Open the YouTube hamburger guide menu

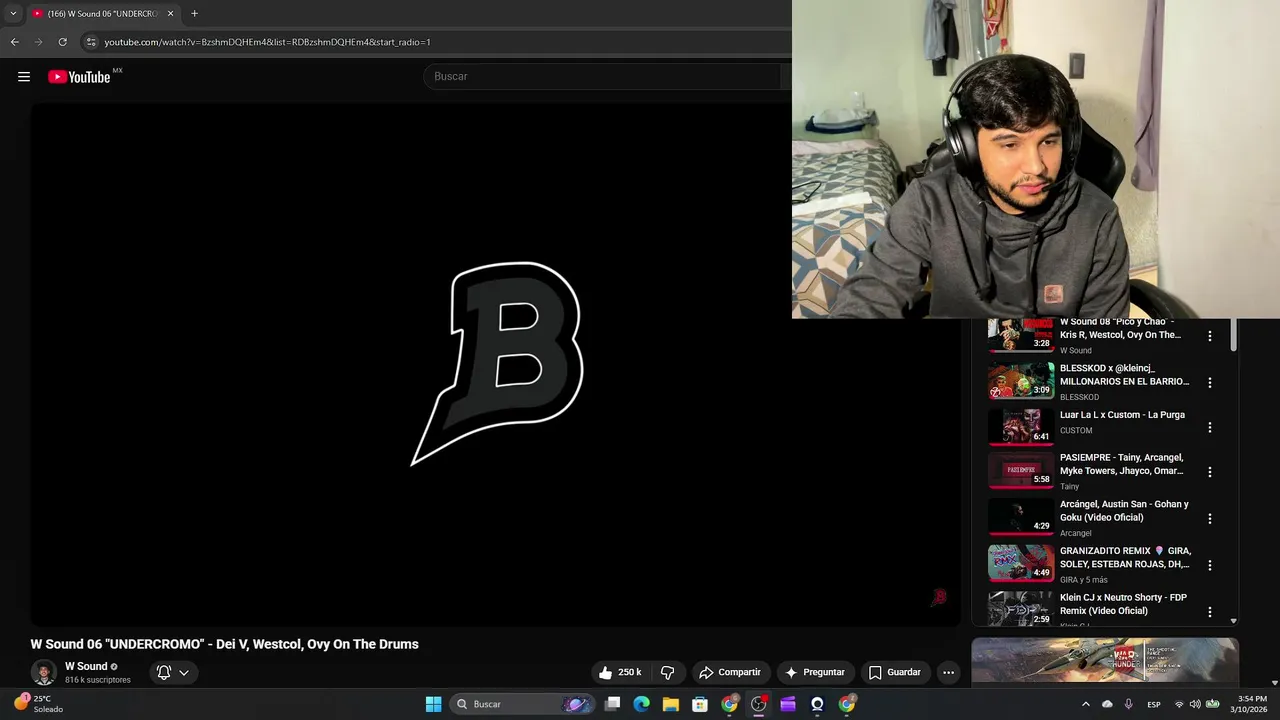tap(24, 77)
